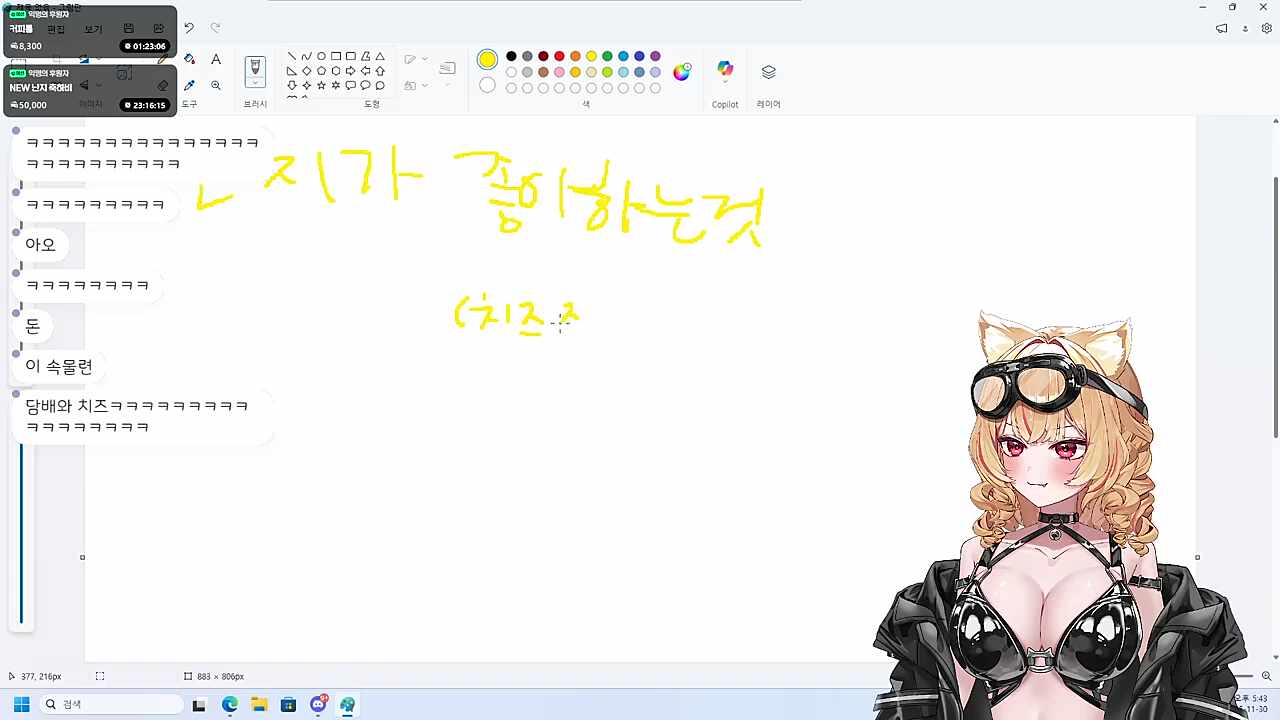Select the text tool in Paint
1280x720 pixels.
pyautogui.click(x=216, y=60)
